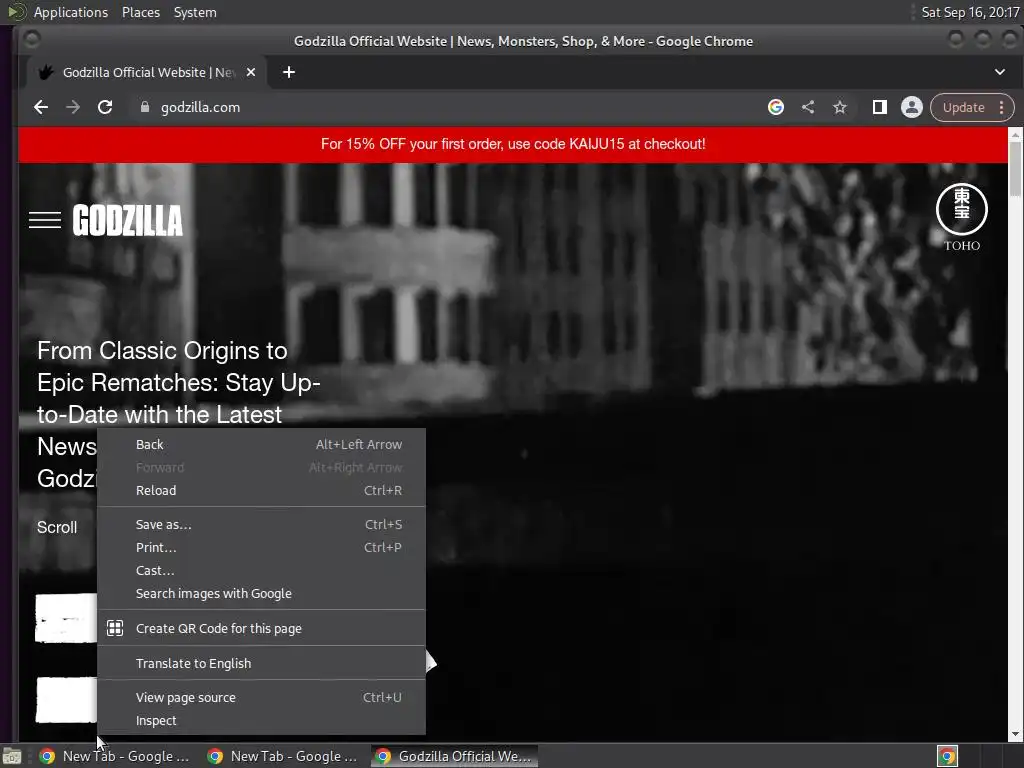Close the Godzilla Official Website tab
The image size is (1024, 768).
(251, 72)
